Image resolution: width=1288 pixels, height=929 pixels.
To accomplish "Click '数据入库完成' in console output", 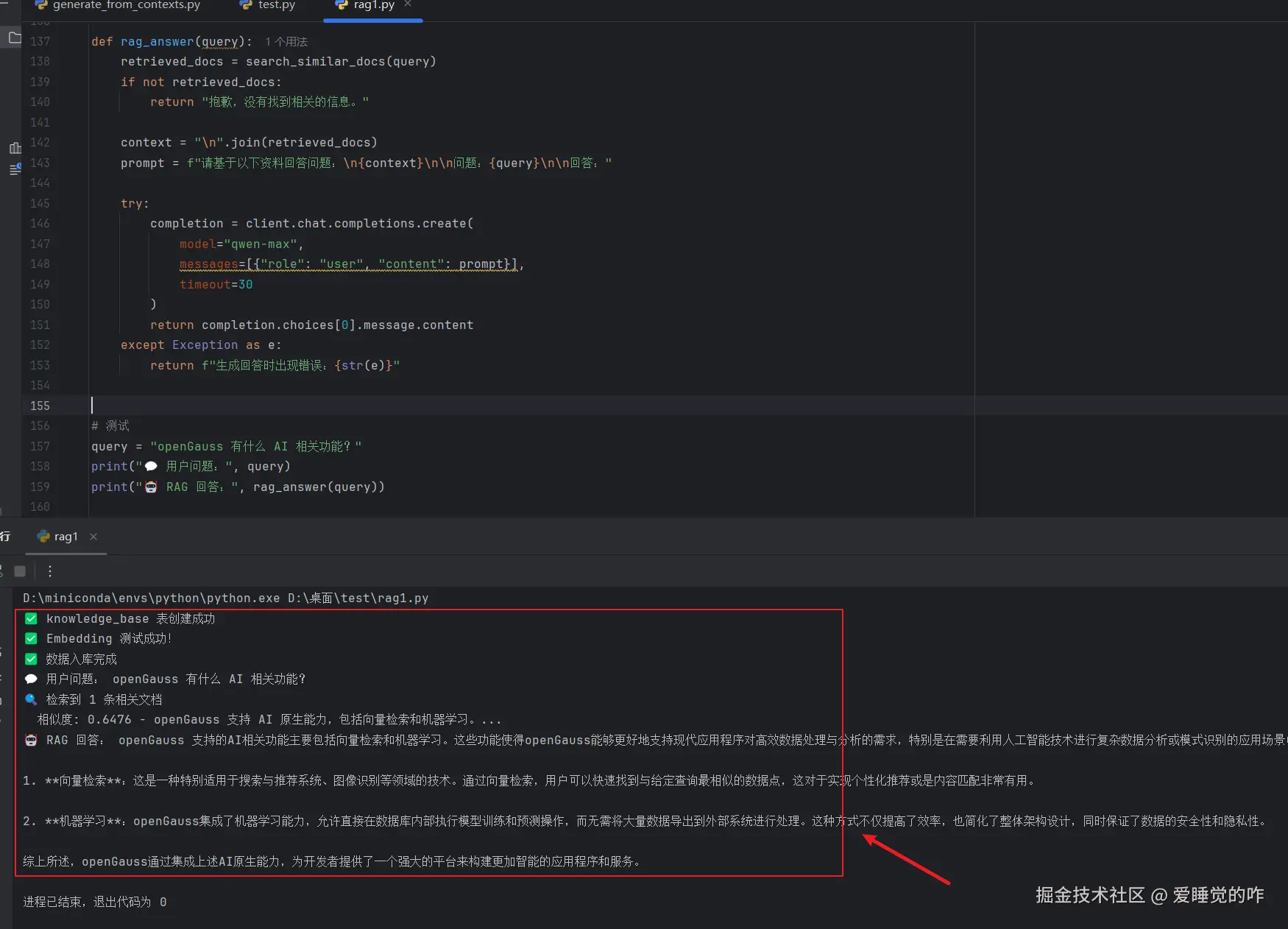I will coord(81,660).
